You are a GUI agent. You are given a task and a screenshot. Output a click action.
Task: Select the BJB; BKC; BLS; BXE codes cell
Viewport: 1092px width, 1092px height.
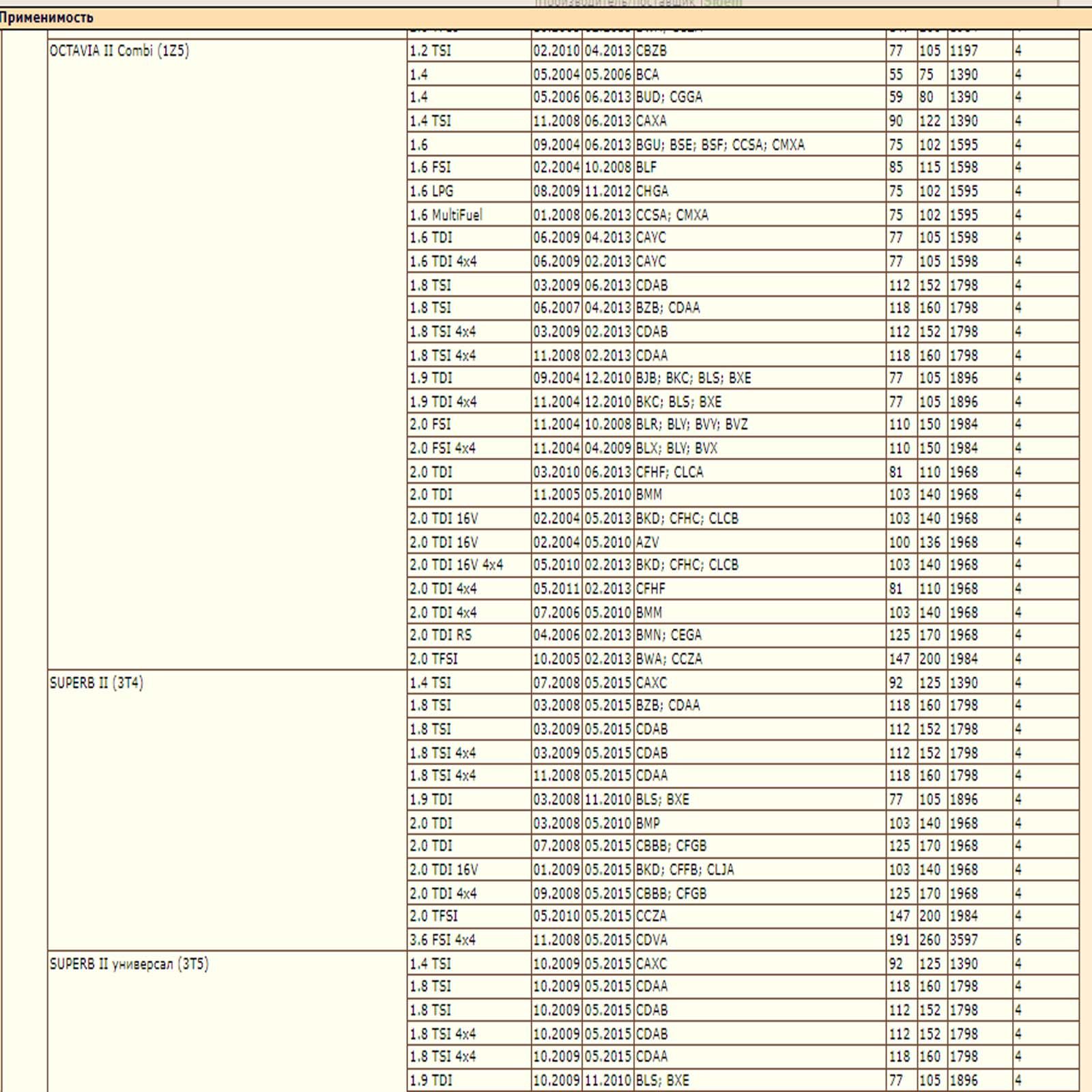[760, 378]
